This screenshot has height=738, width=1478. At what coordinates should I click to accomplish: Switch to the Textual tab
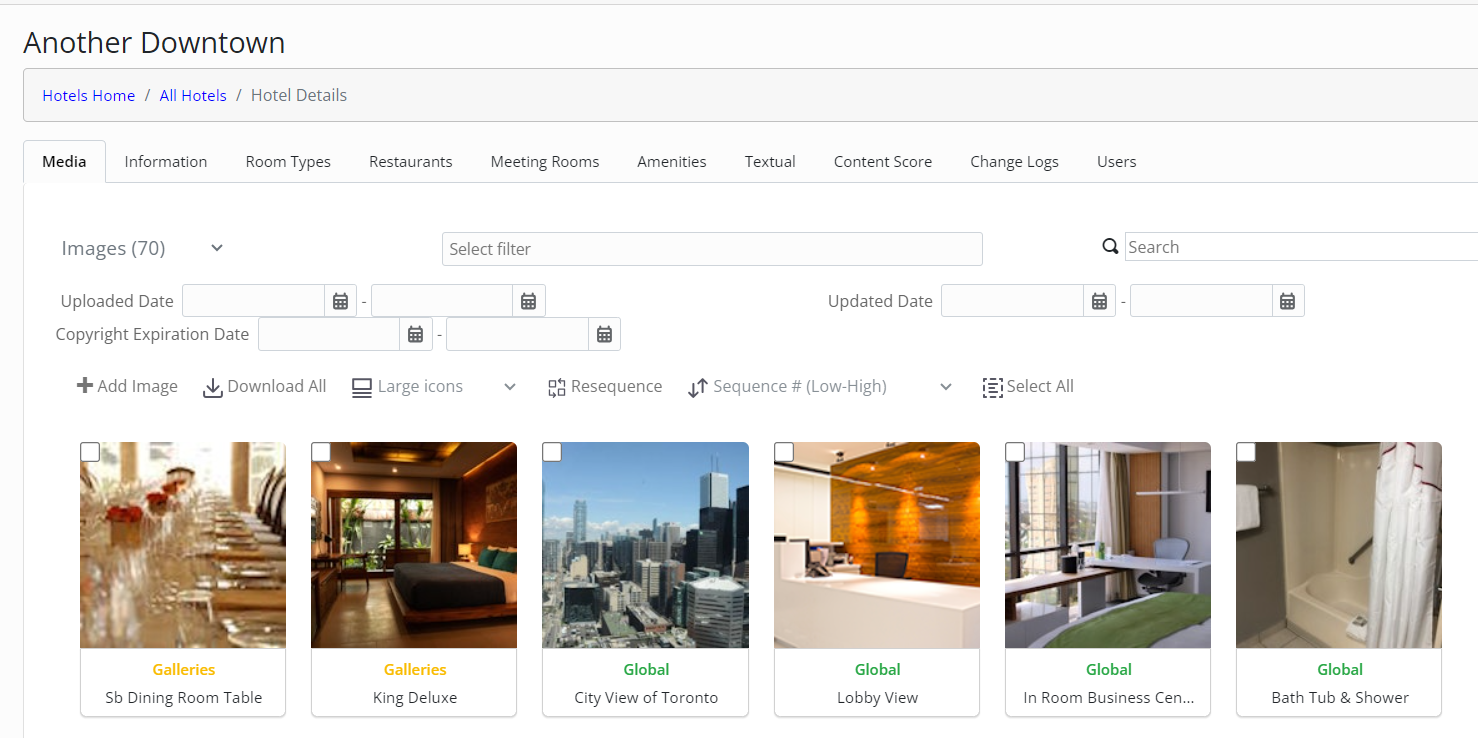tap(770, 161)
